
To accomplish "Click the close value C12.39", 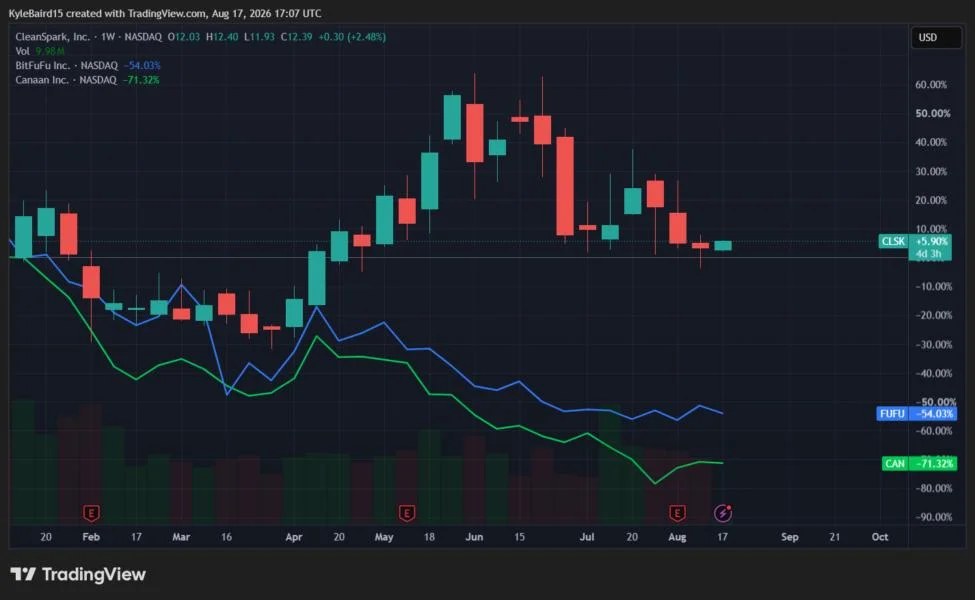I will (297, 37).
